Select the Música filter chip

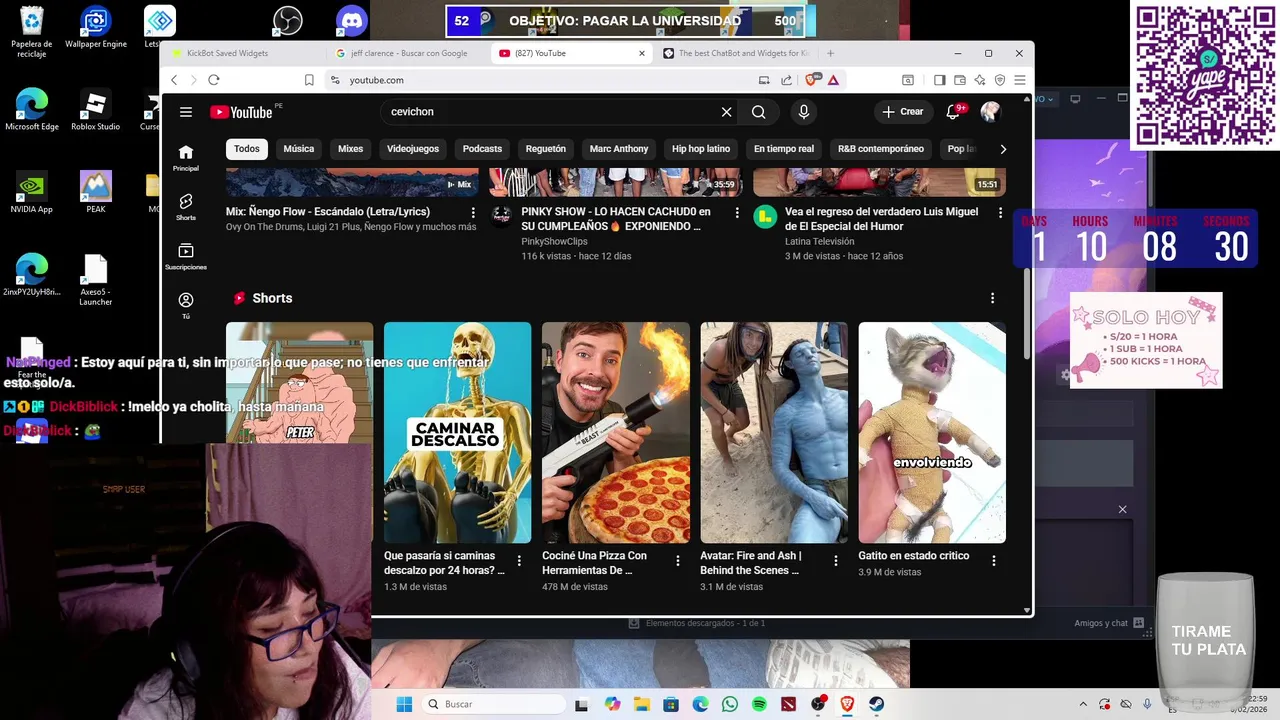pyautogui.click(x=299, y=149)
